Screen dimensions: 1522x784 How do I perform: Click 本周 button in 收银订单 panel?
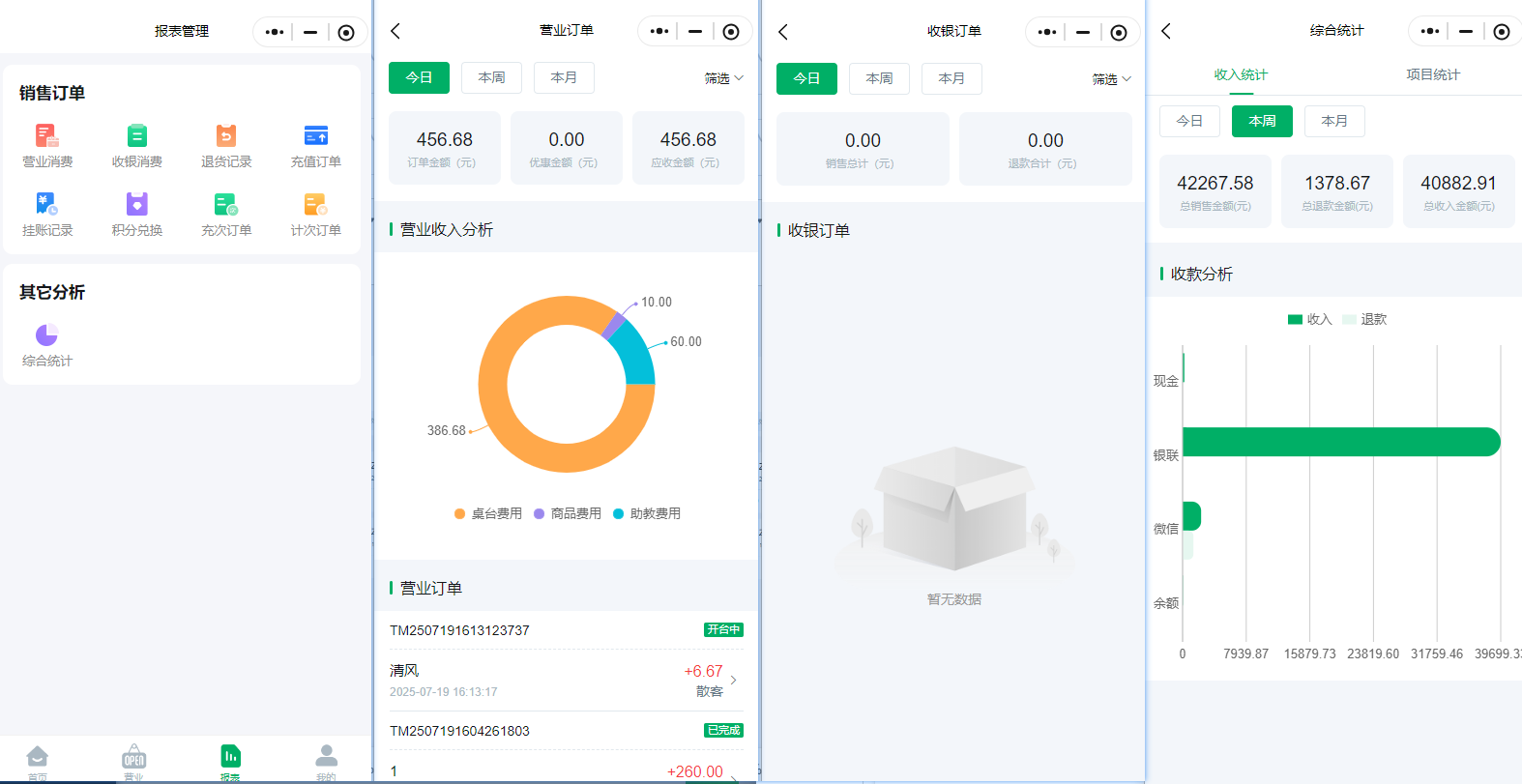[x=879, y=78]
